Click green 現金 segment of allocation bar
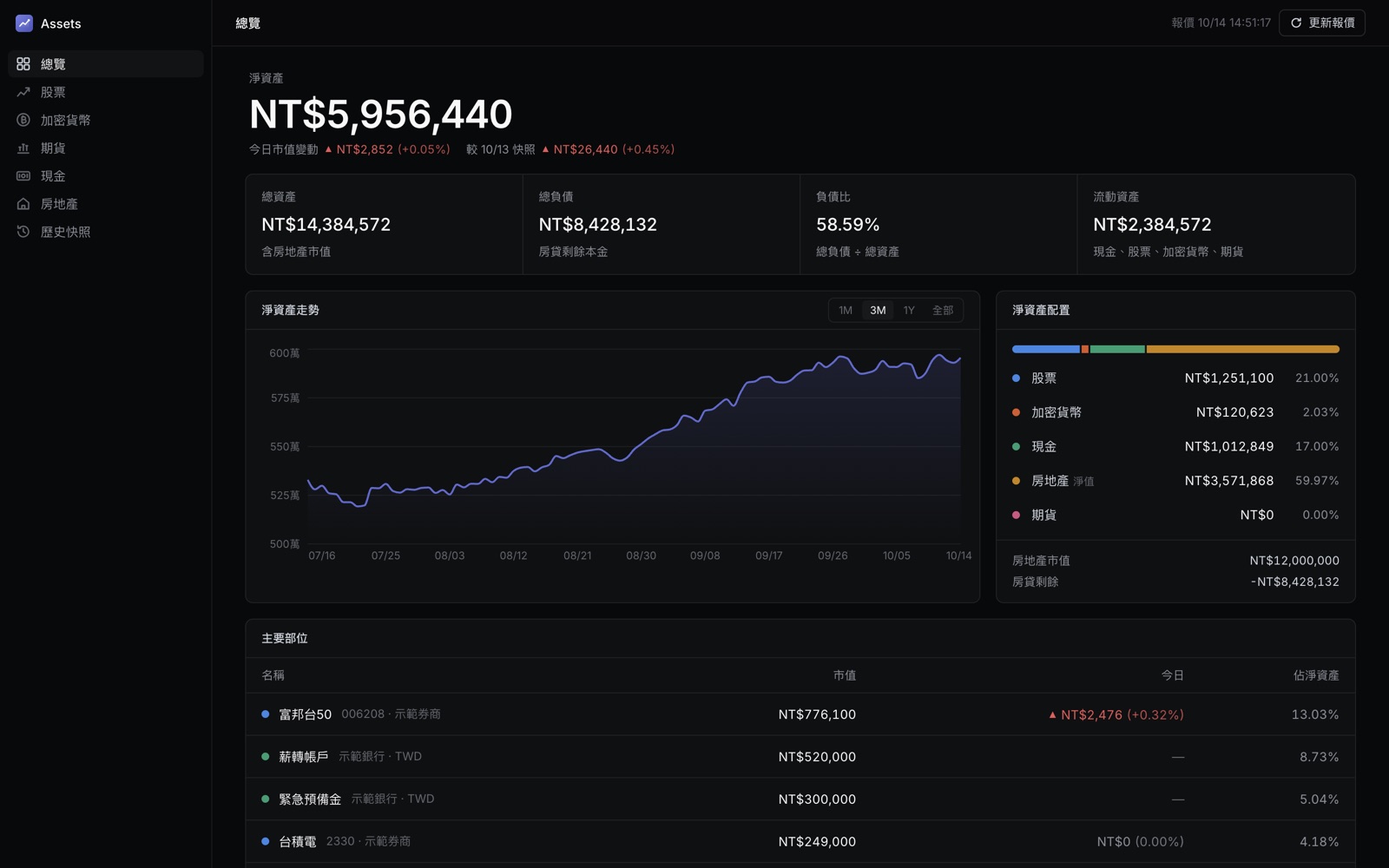Screen dimensions: 1389x868 click(1117, 349)
